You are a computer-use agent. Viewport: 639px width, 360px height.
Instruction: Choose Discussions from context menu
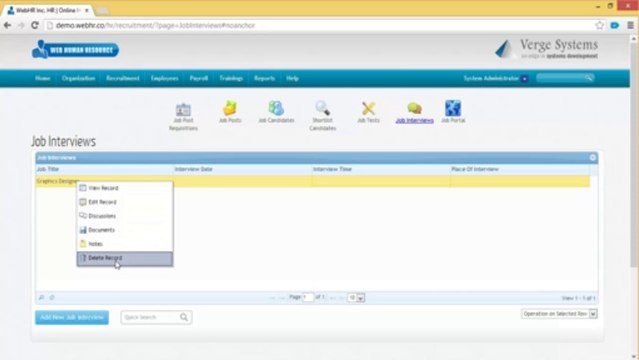125,216
